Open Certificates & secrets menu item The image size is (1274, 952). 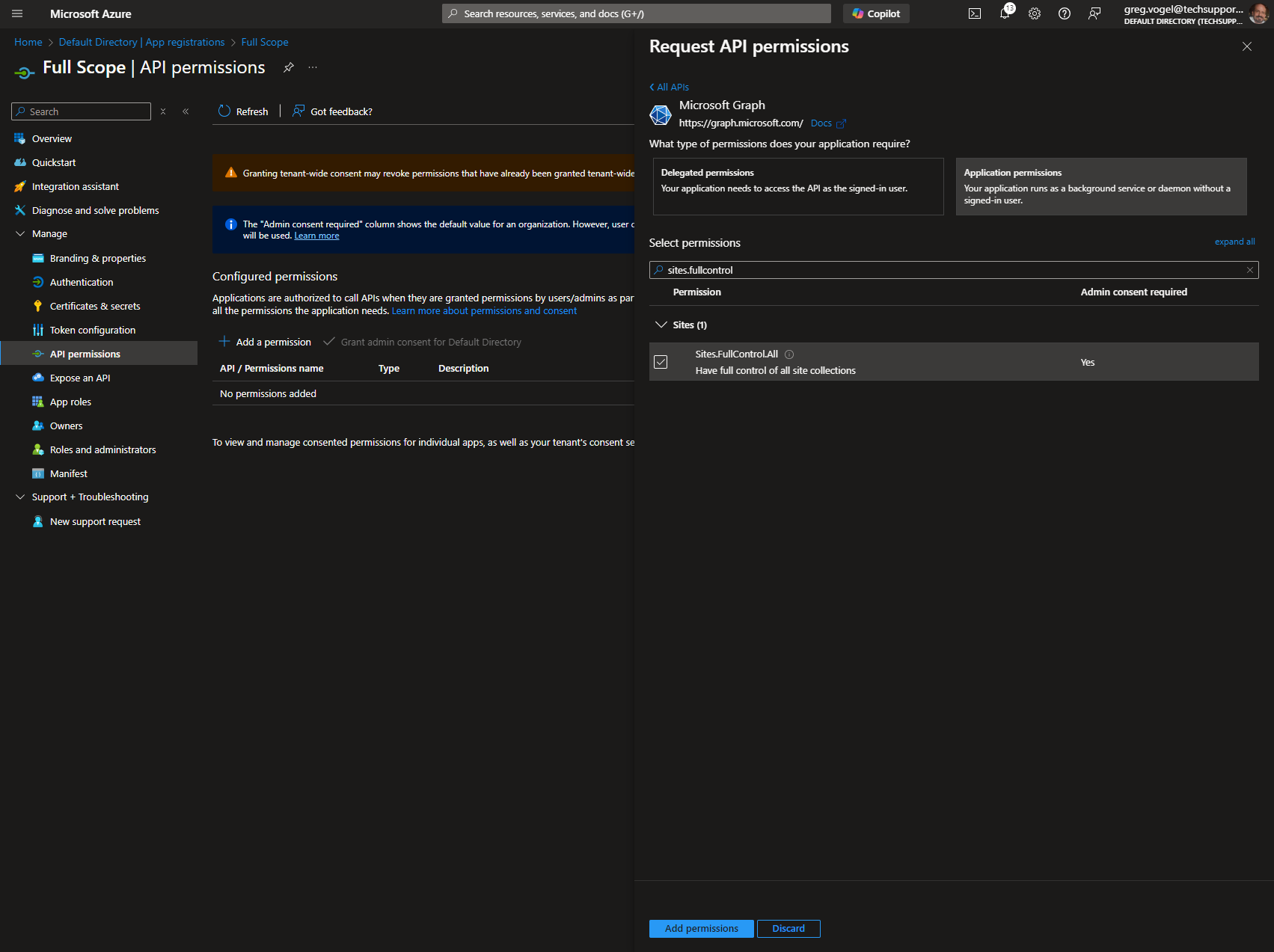(95, 306)
